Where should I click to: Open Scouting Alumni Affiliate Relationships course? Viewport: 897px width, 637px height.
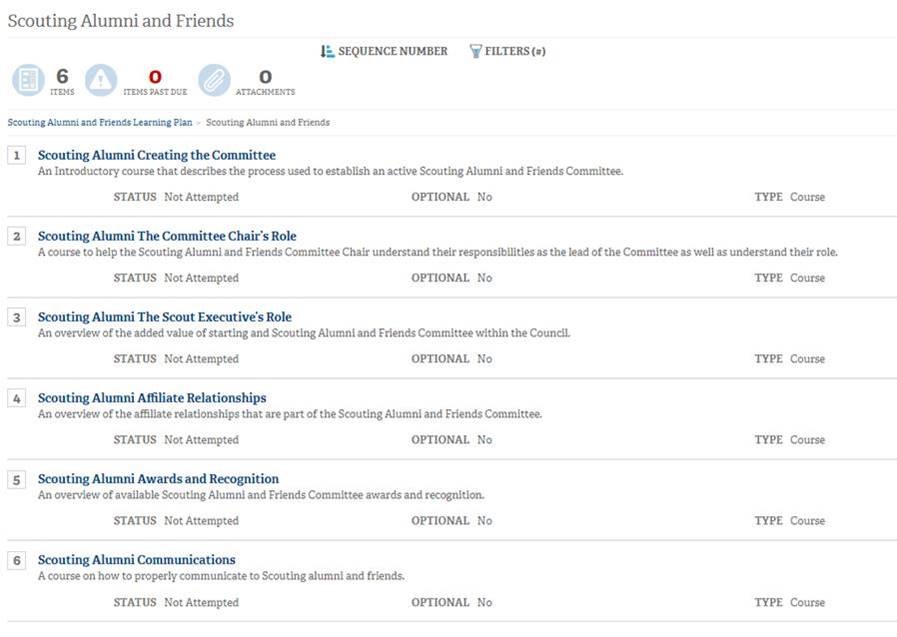(x=152, y=398)
